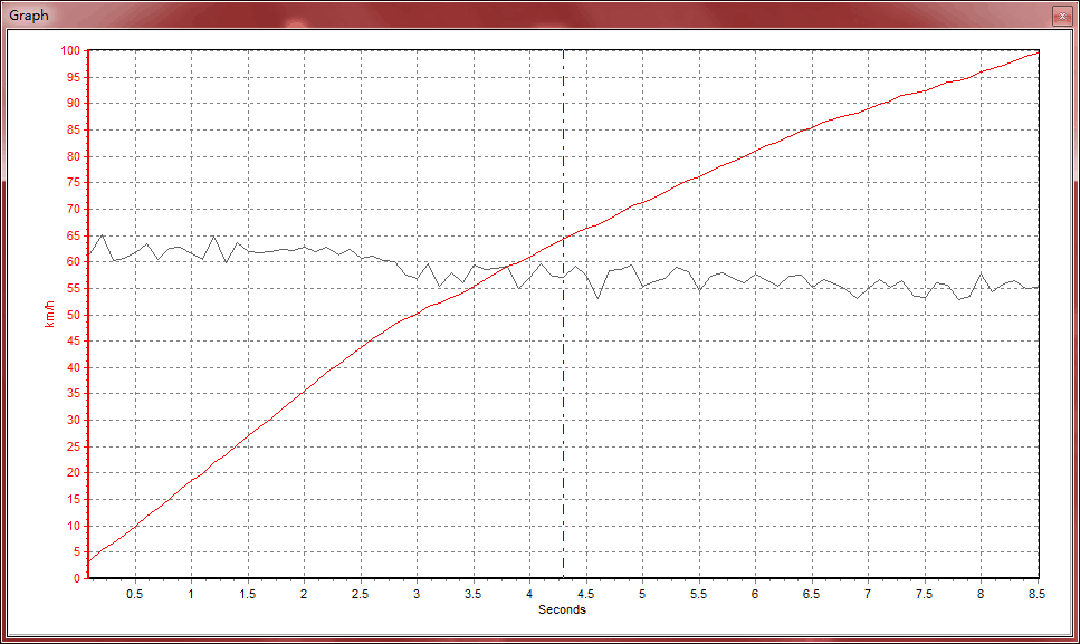Click the red speed curve's top-right endpoint
The width and height of the screenshot is (1080, 644).
(1039, 51)
